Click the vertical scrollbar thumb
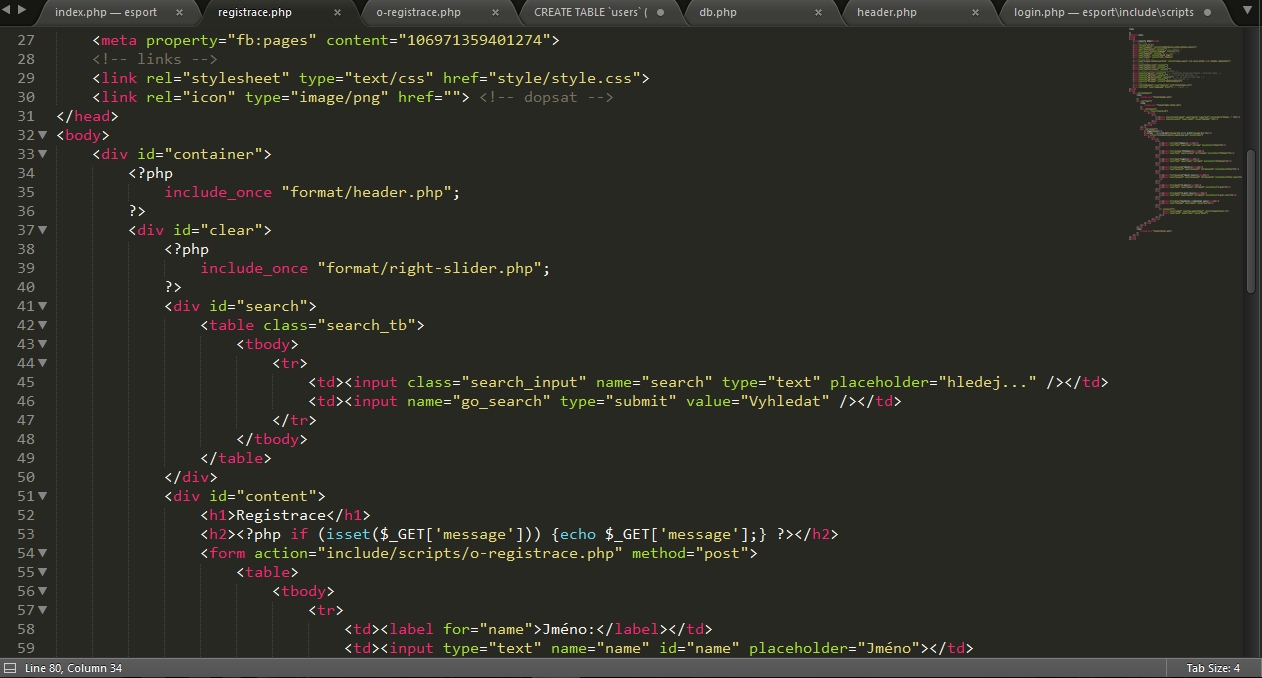1262x678 pixels. tap(1251, 221)
